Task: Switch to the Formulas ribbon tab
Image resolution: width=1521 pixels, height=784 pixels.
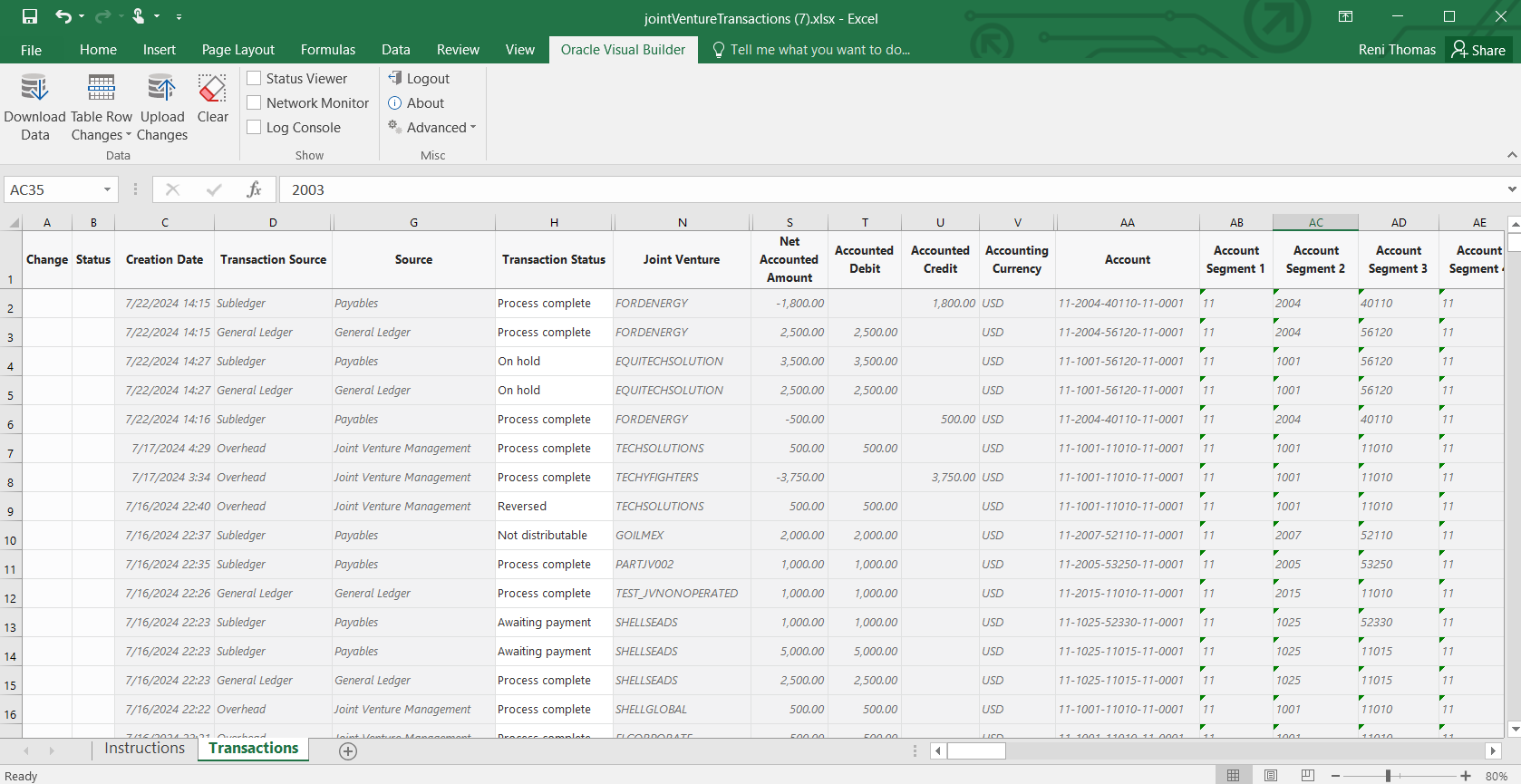Action: coord(328,50)
